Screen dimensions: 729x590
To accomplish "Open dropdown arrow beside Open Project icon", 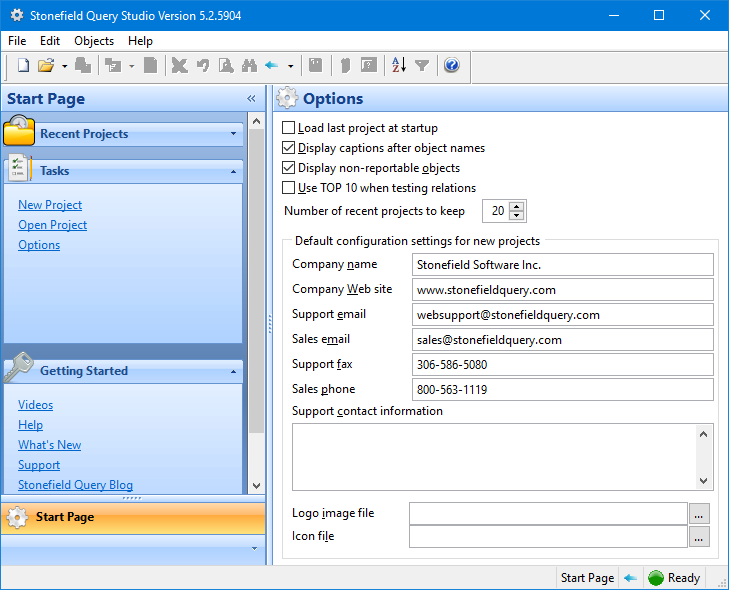I will (x=64, y=66).
